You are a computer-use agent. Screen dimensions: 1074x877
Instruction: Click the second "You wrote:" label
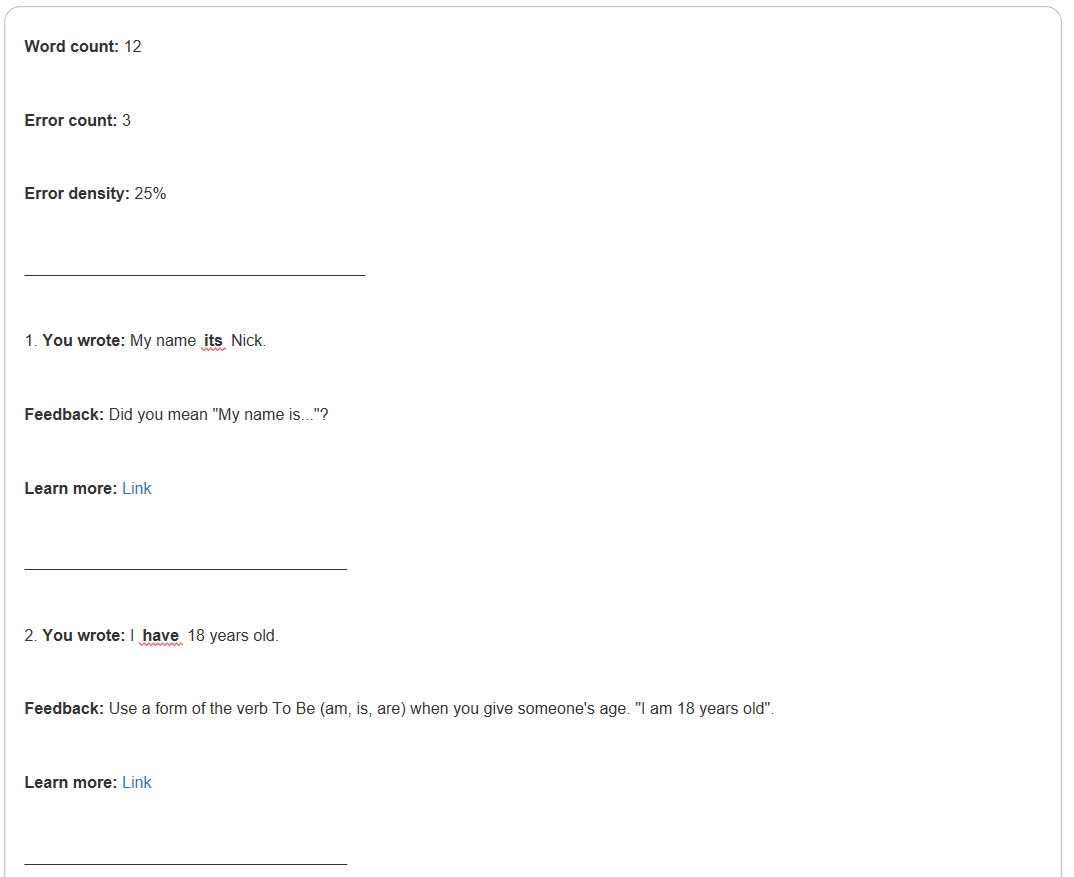click(x=84, y=636)
